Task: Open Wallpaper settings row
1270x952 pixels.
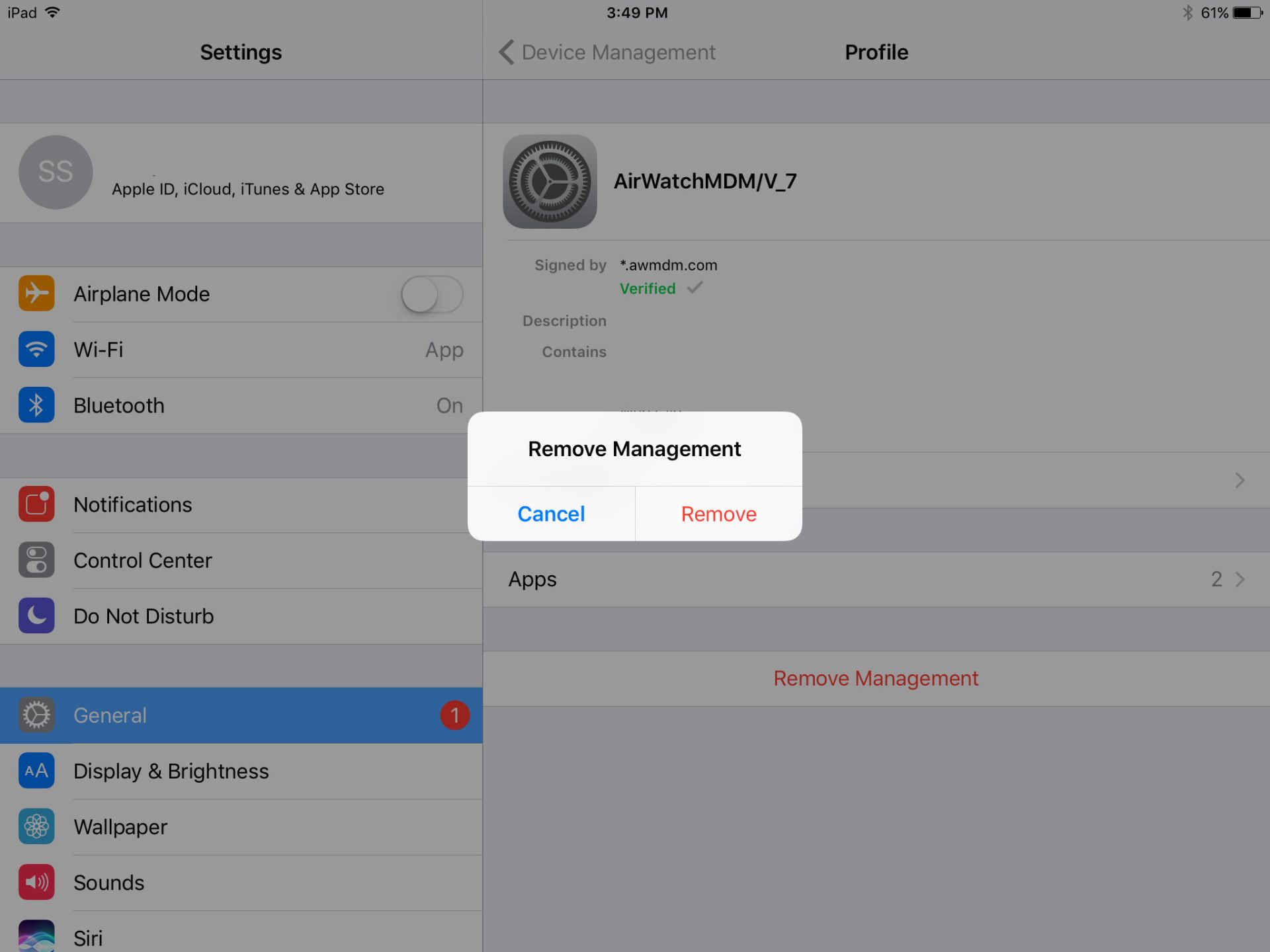Action: (241, 827)
